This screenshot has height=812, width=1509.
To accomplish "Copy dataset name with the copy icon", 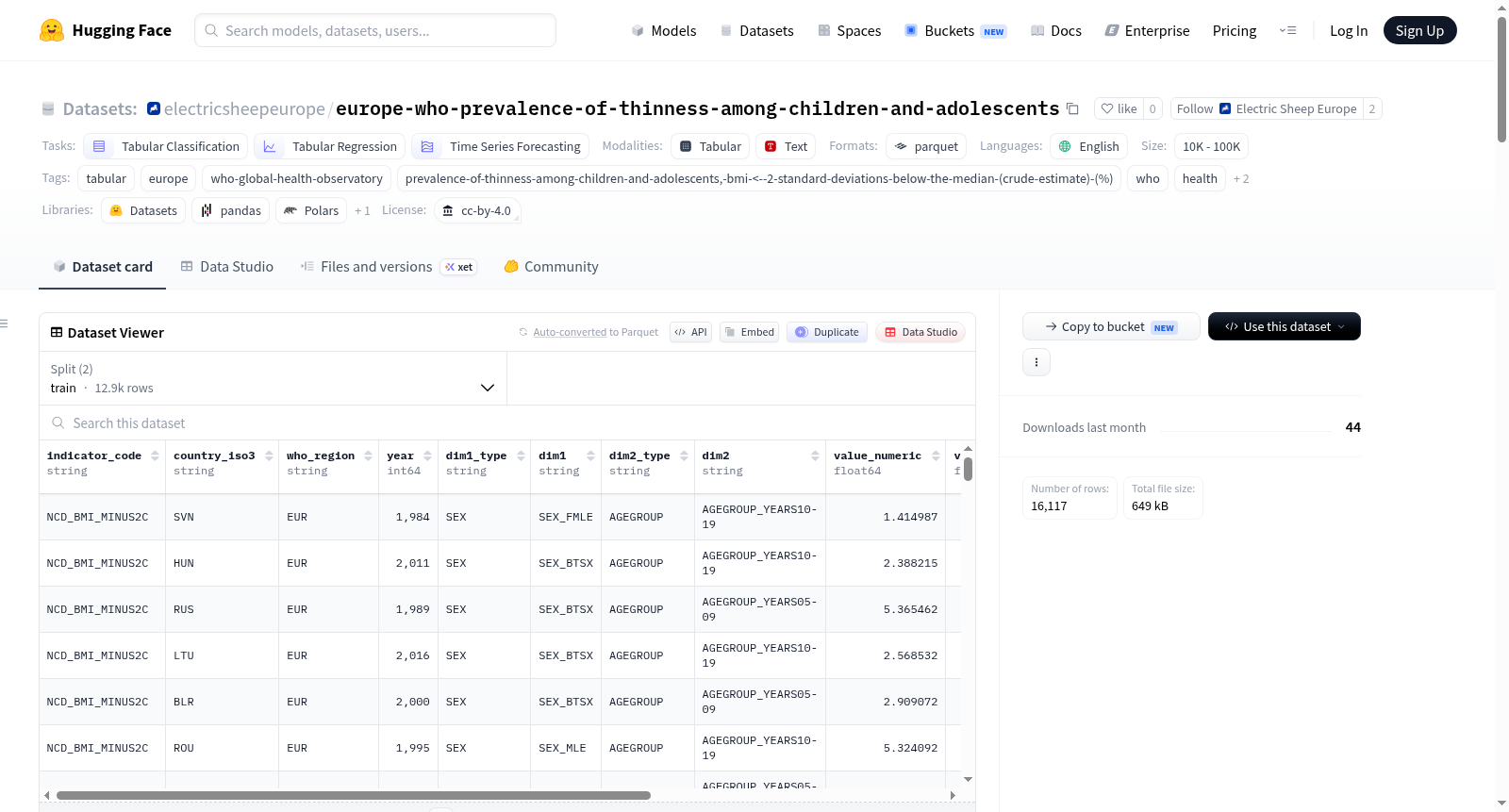I will [x=1072, y=108].
